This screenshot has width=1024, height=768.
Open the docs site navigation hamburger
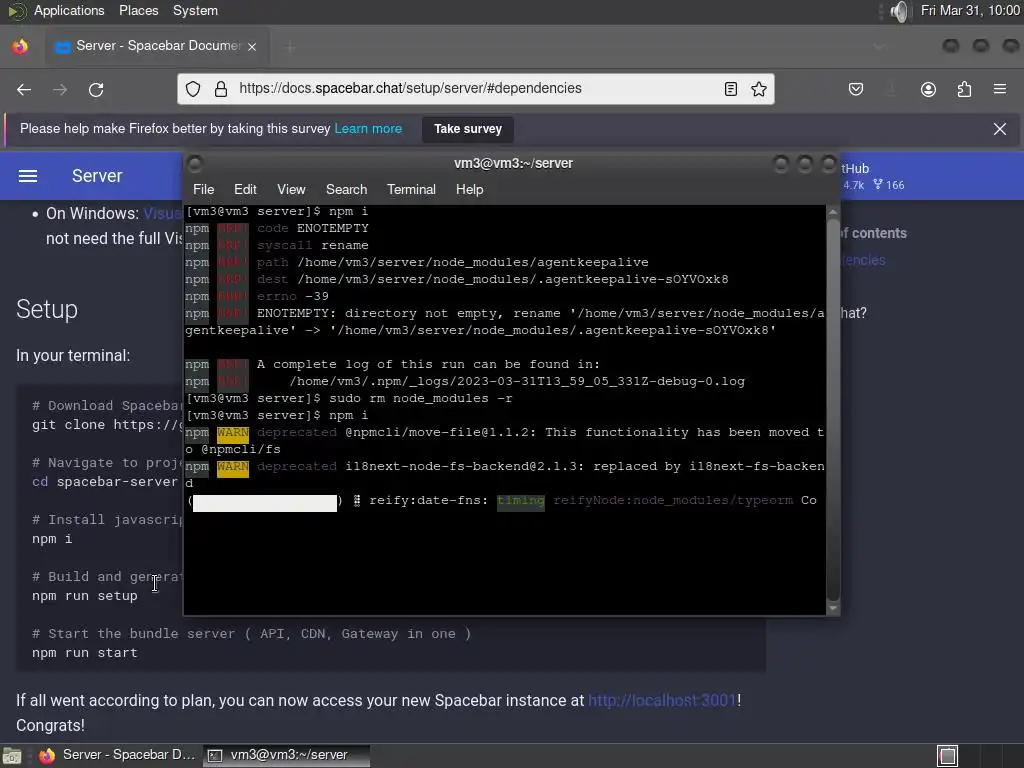[x=27, y=176]
